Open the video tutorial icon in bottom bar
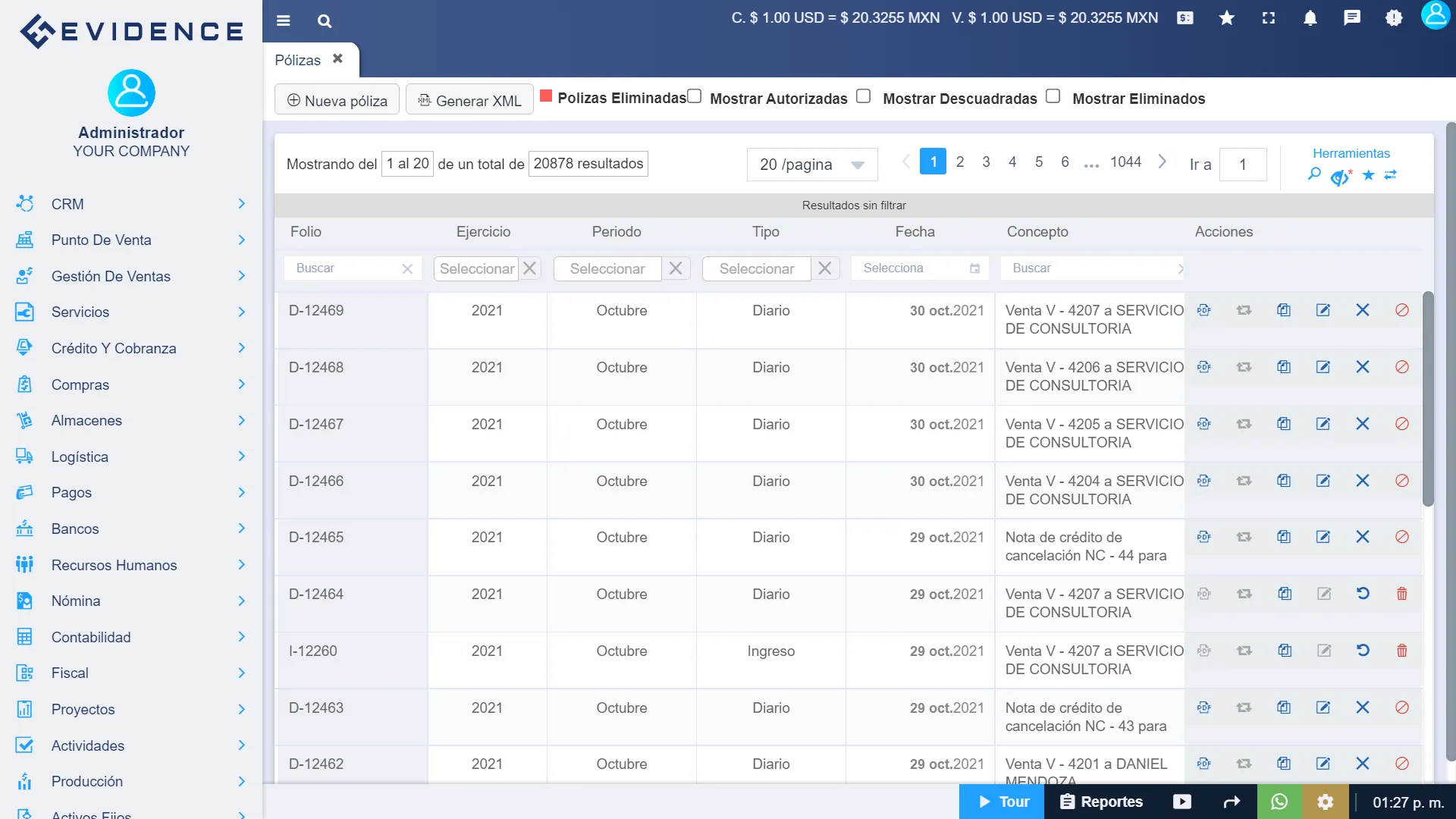Viewport: 1456px width, 819px height. point(1182,802)
